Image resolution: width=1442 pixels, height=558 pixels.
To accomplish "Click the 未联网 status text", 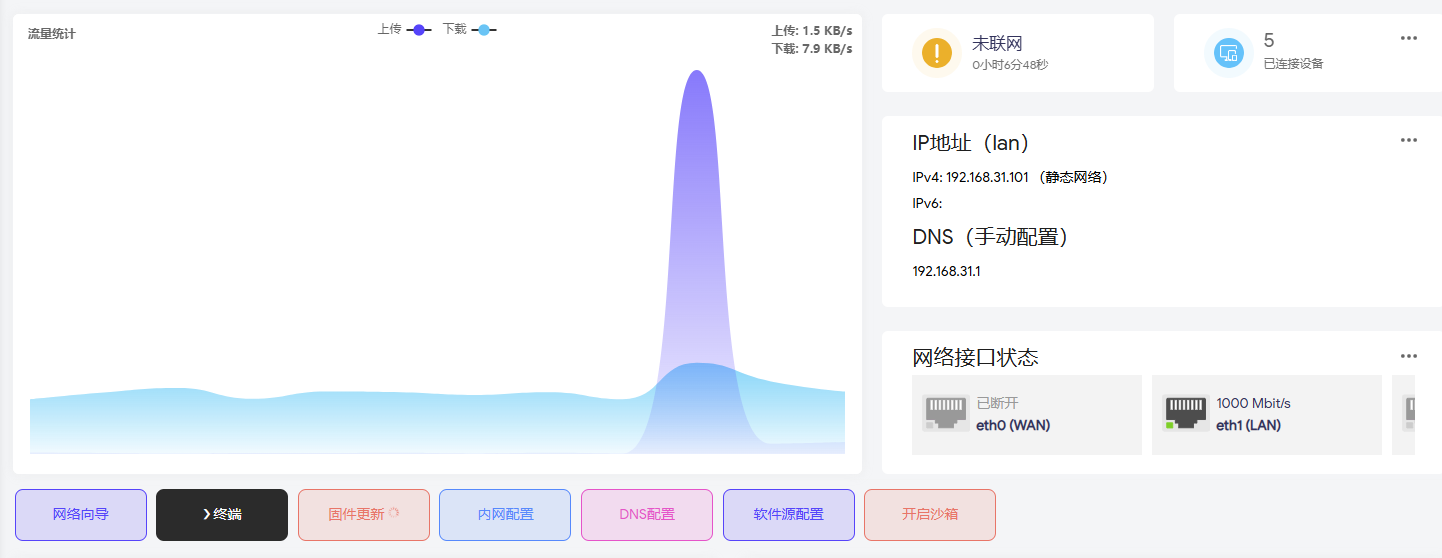I will 997,44.
